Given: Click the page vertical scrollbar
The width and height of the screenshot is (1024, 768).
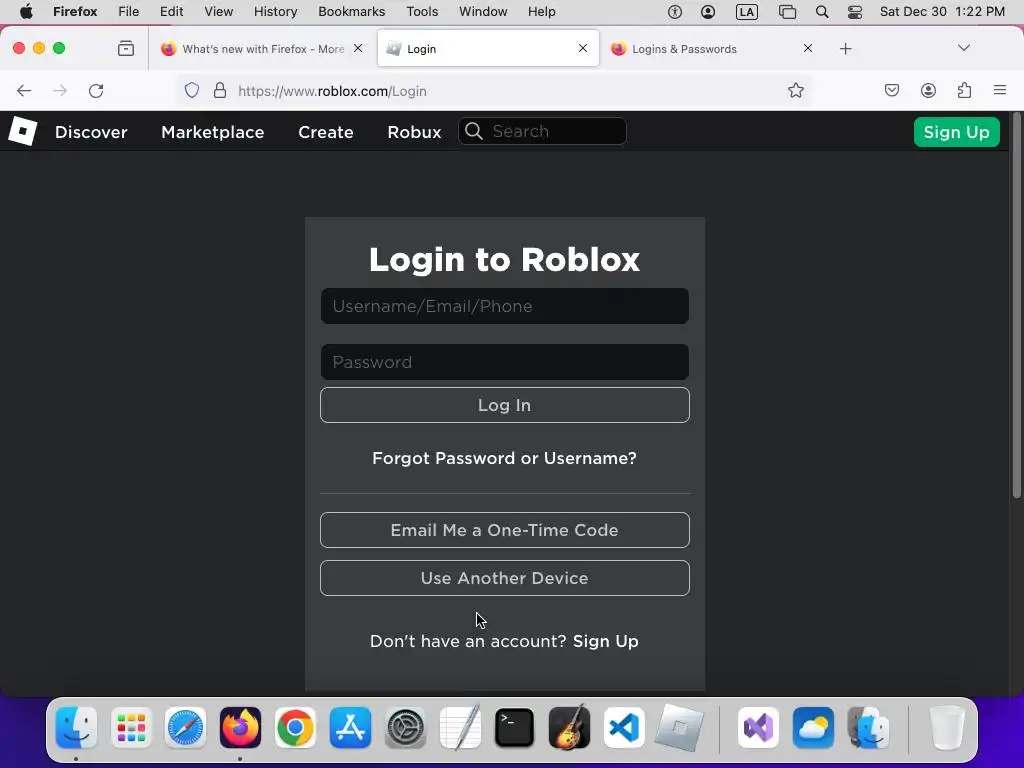Looking at the screenshot, I should click(x=1016, y=306).
